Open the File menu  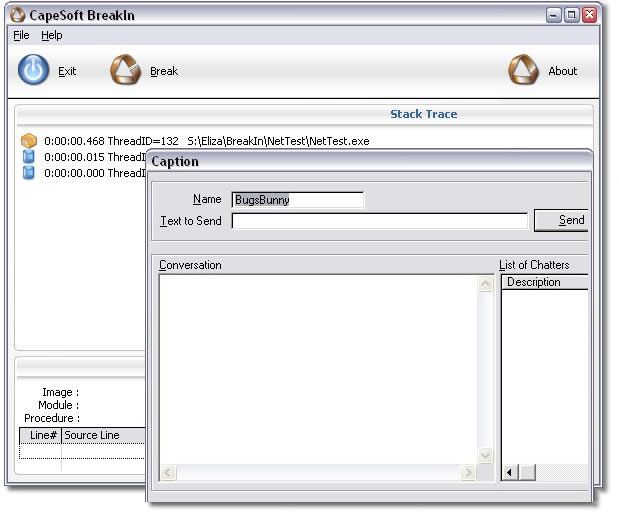click(x=21, y=35)
